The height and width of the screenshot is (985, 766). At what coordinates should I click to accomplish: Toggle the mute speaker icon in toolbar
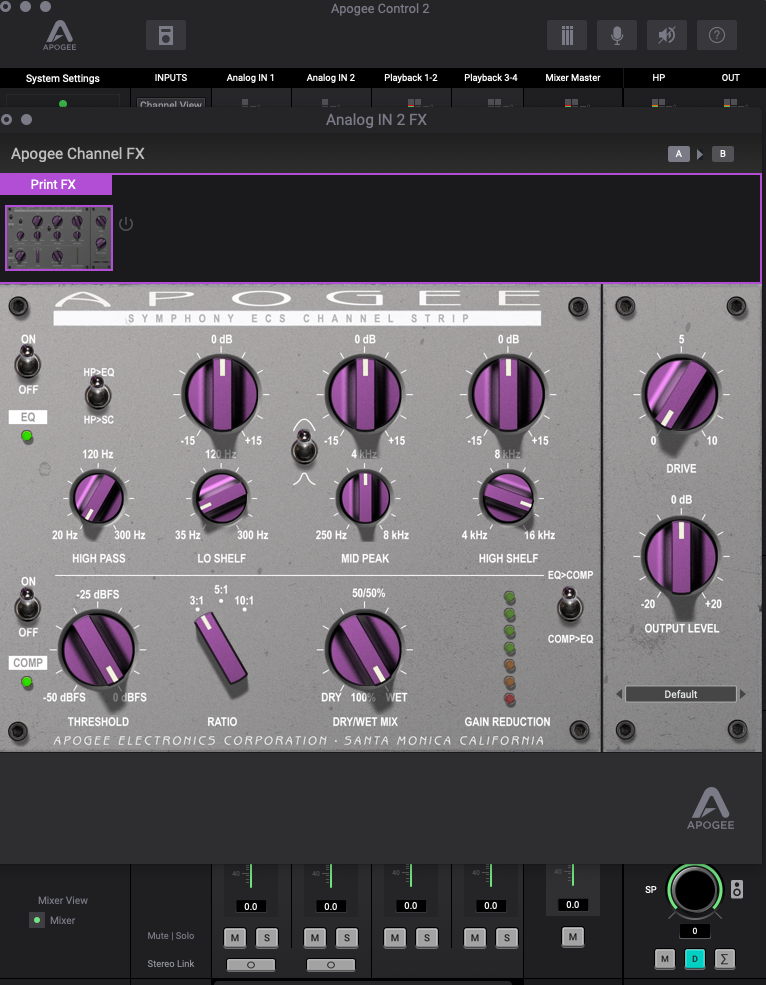point(667,35)
